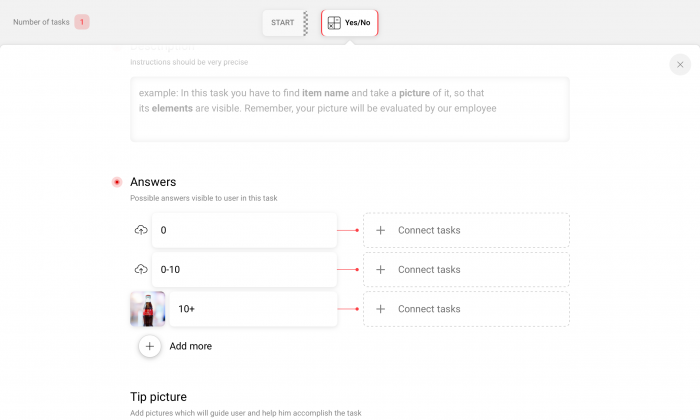Click plus icon in first Connect tasks box

pyautogui.click(x=380, y=230)
